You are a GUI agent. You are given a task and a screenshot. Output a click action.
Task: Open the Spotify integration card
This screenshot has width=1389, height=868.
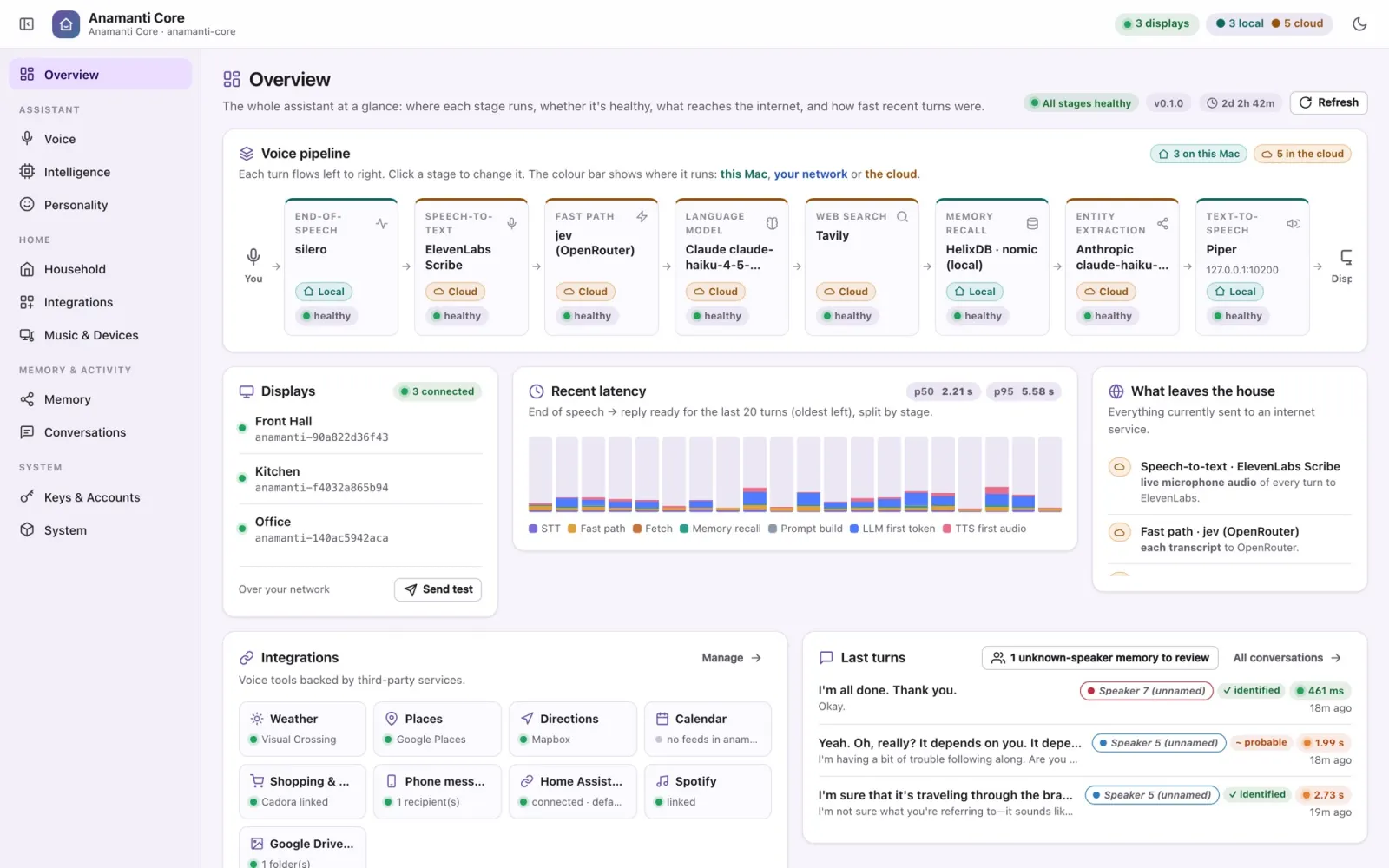pos(708,792)
